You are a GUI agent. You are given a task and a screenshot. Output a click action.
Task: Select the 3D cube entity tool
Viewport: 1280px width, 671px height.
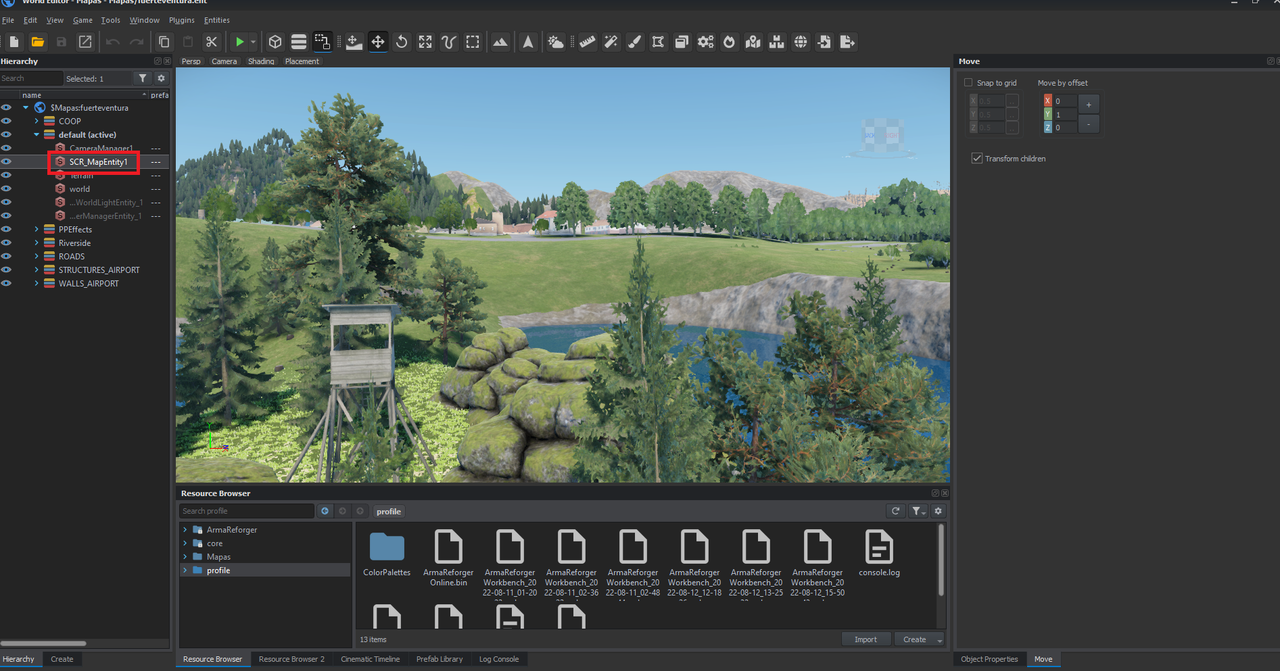(x=275, y=42)
